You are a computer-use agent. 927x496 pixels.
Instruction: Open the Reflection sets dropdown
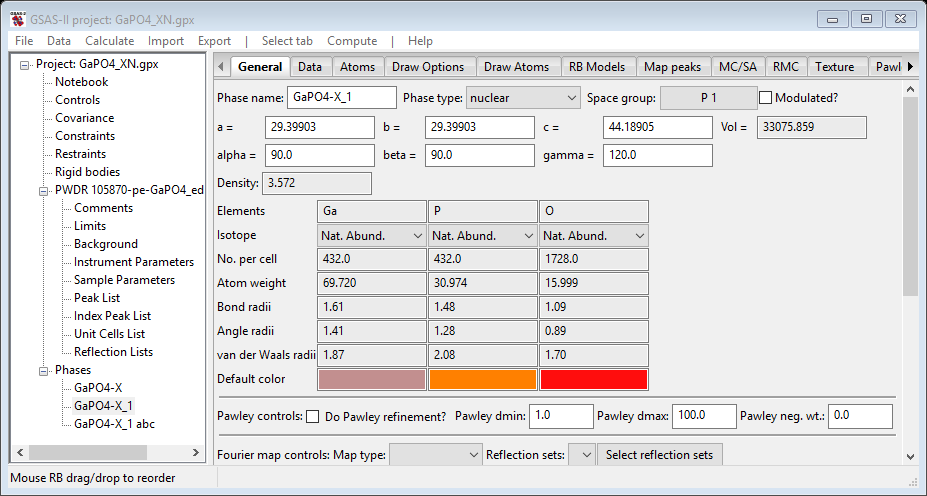582,455
